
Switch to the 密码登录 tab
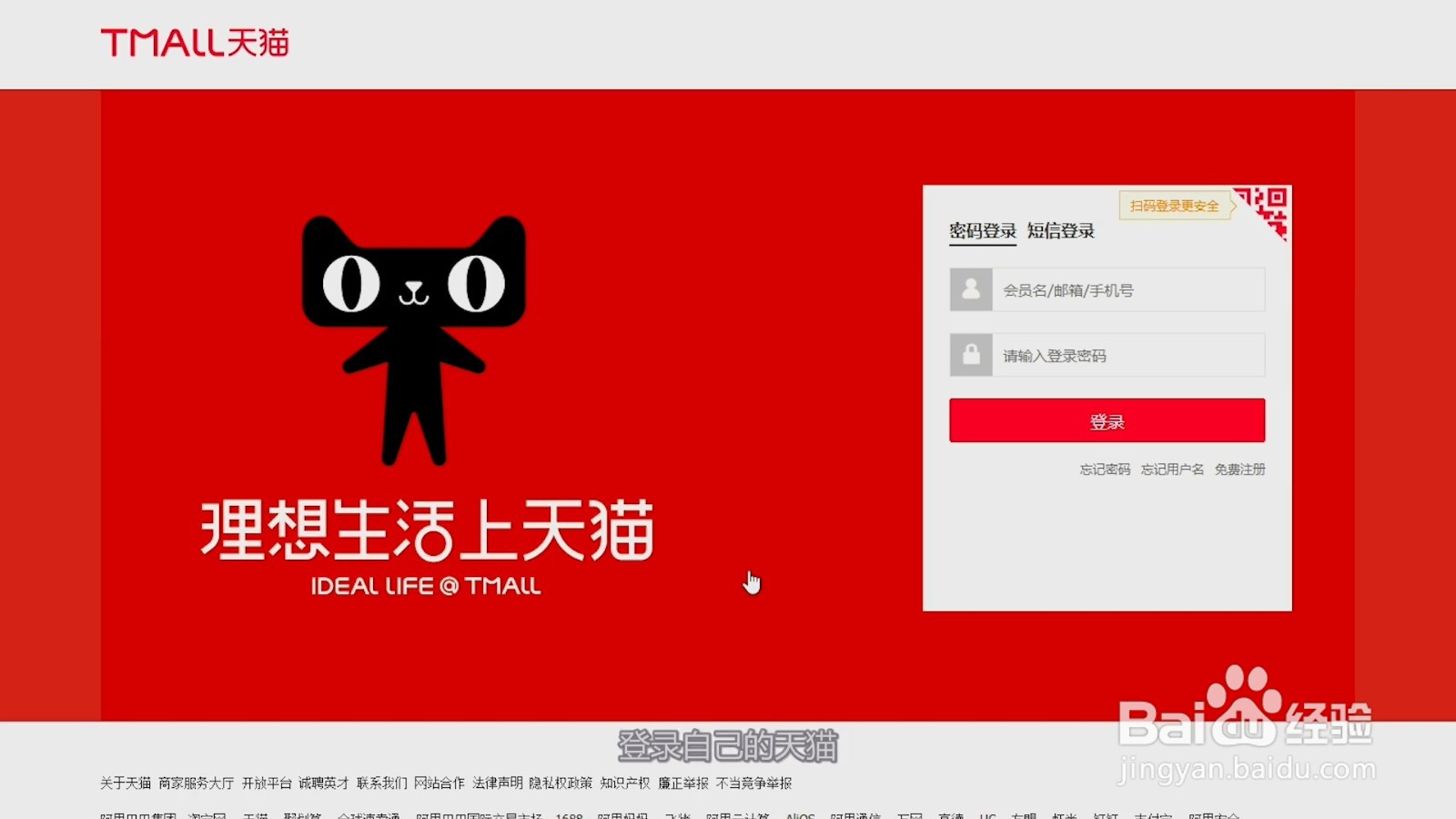click(983, 230)
